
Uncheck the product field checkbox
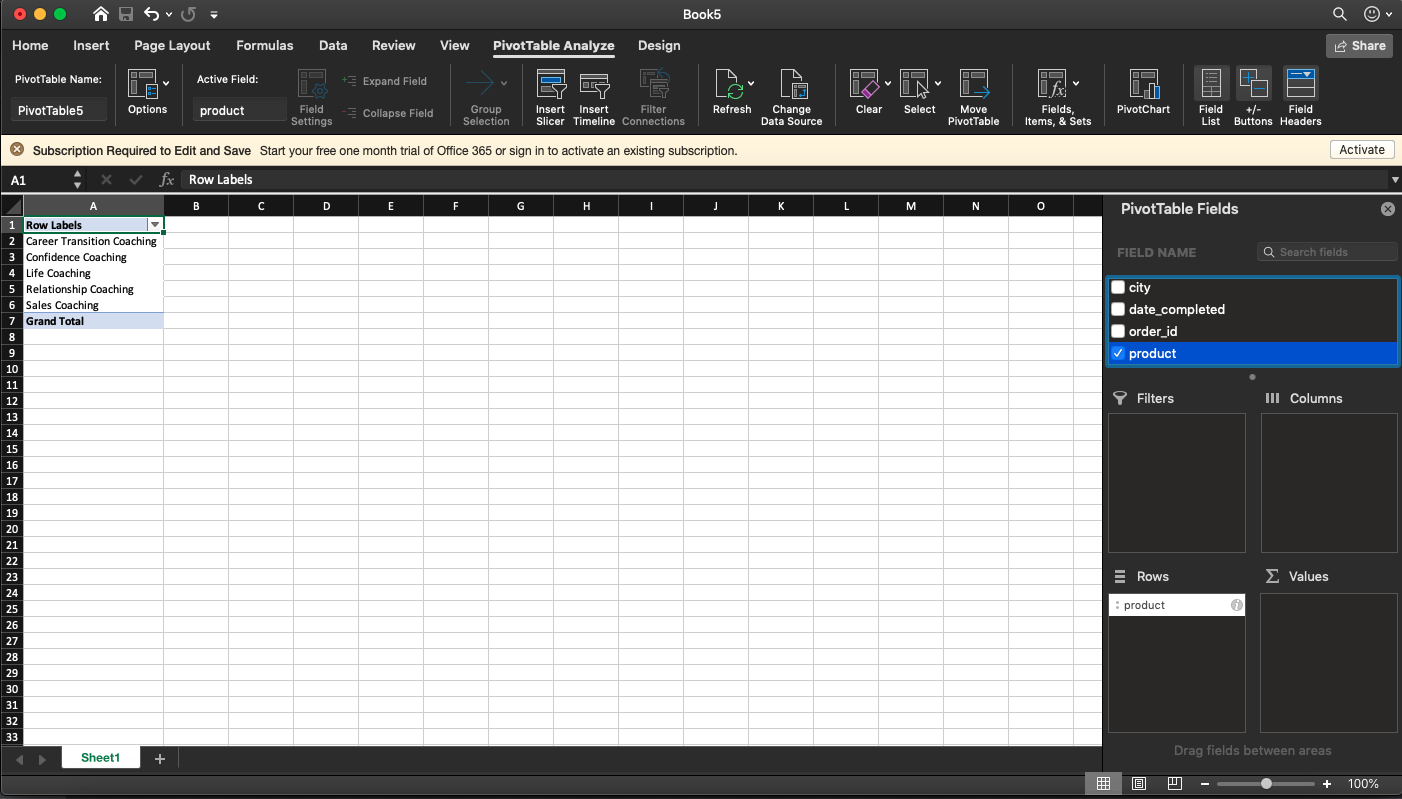[x=1118, y=353]
